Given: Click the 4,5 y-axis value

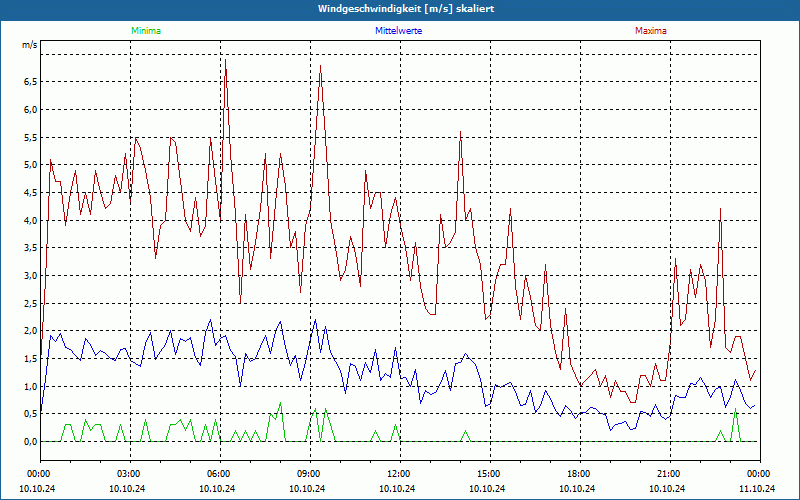Looking at the screenshot, I should pos(31,192).
